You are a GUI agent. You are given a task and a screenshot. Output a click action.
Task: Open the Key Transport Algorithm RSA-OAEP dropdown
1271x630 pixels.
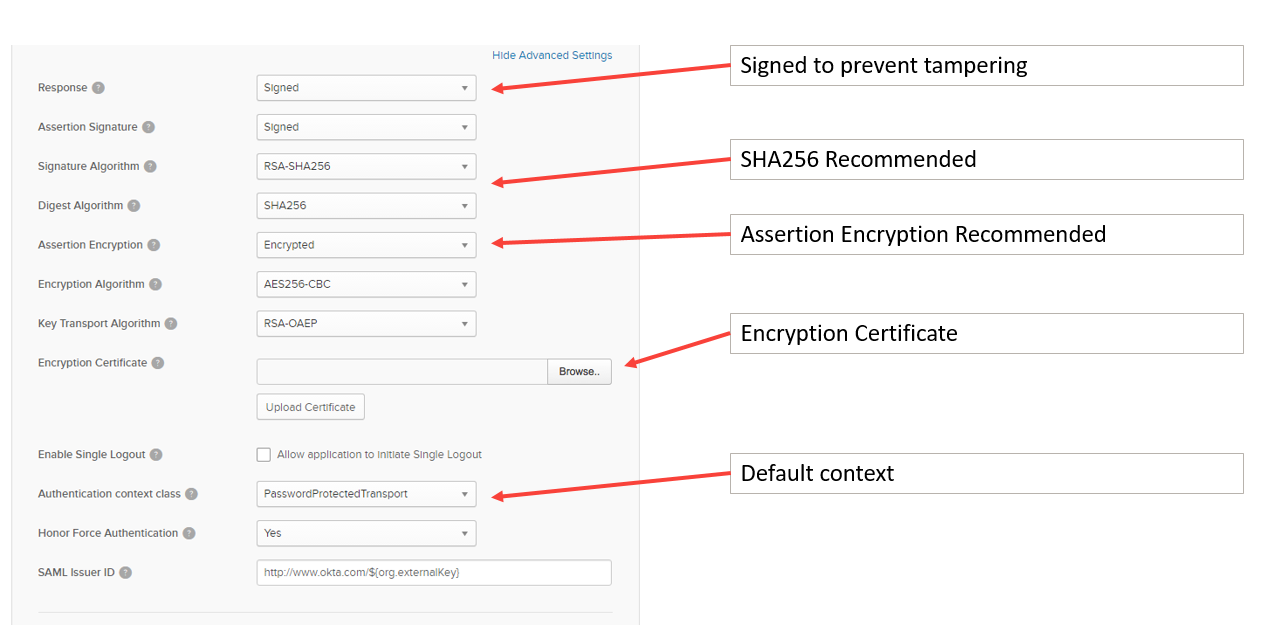pyautogui.click(x=366, y=324)
